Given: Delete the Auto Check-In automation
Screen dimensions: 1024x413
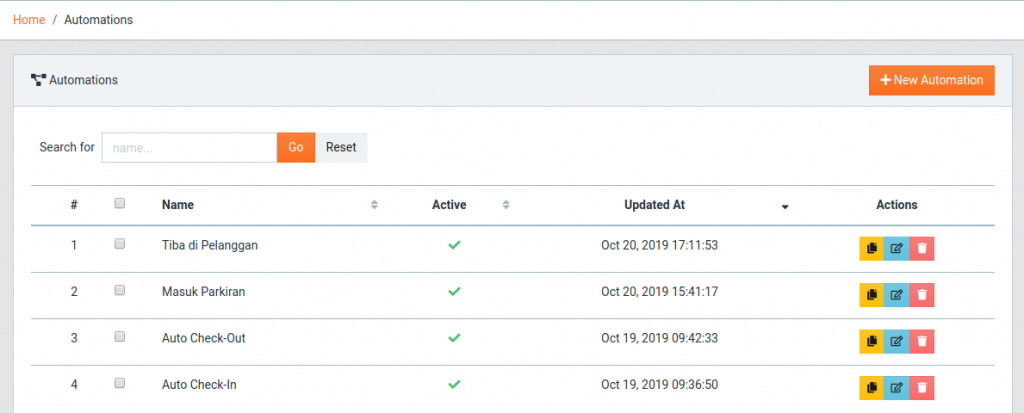Looking at the screenshot, I should 921,388.
